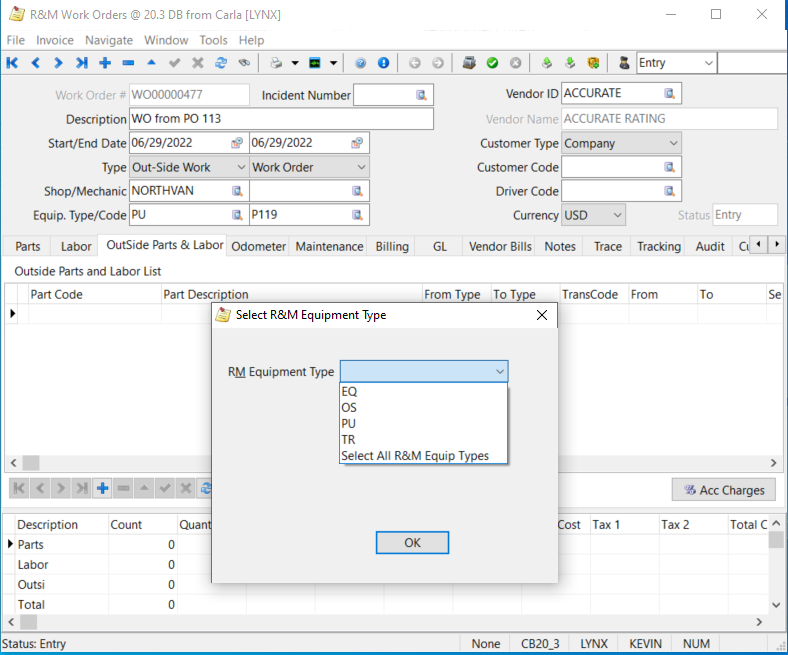Open the Currency USD dropdown
The width and height of the screenshot is (788, 655).
[616, 215]
